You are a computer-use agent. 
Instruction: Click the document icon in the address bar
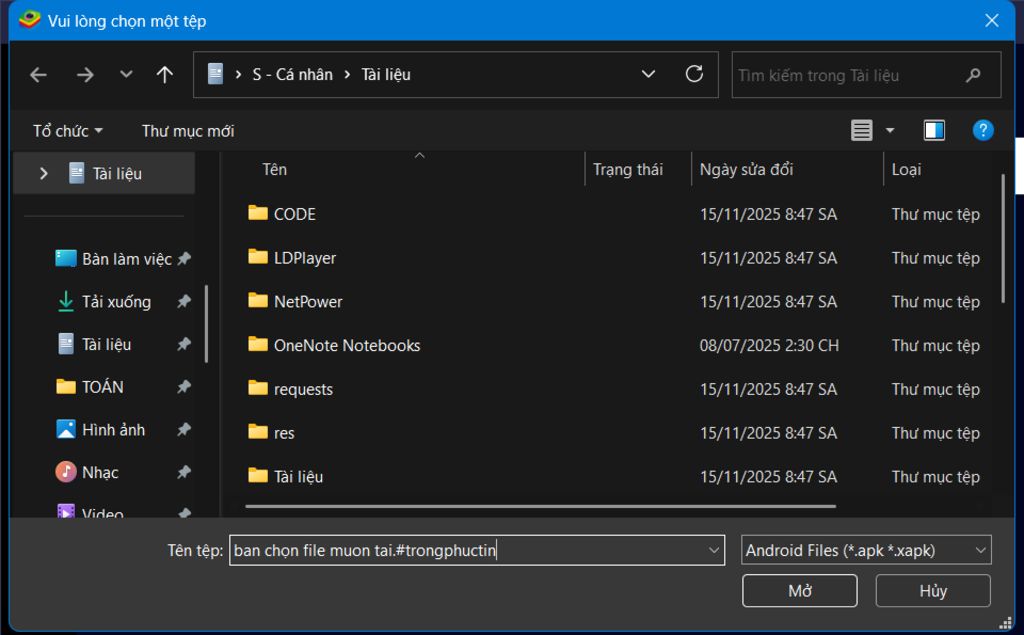[216, 74]
